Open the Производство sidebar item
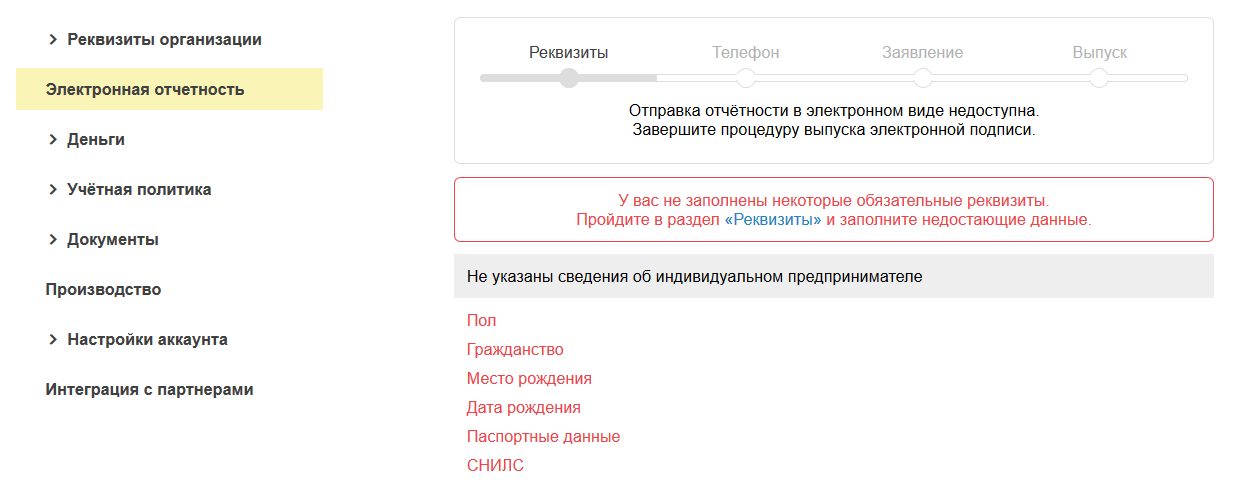 [103, 290]
